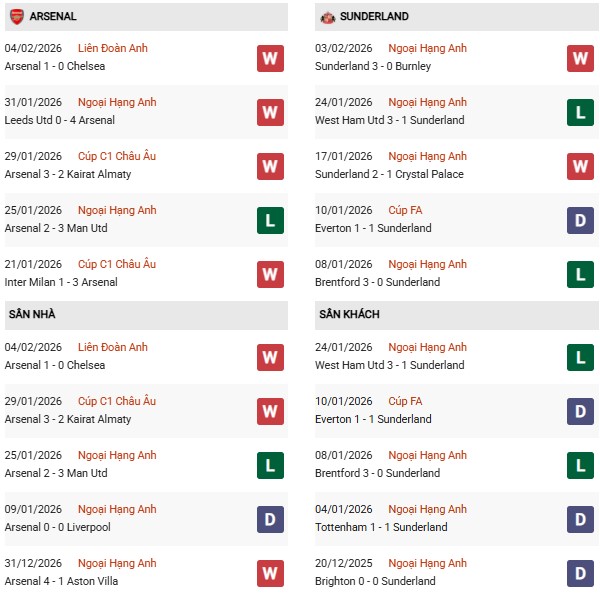600x595 pixels.
Task: Click the W badge beside Sunderland 3 - 0 Burnley
Action: coord(580,58)
